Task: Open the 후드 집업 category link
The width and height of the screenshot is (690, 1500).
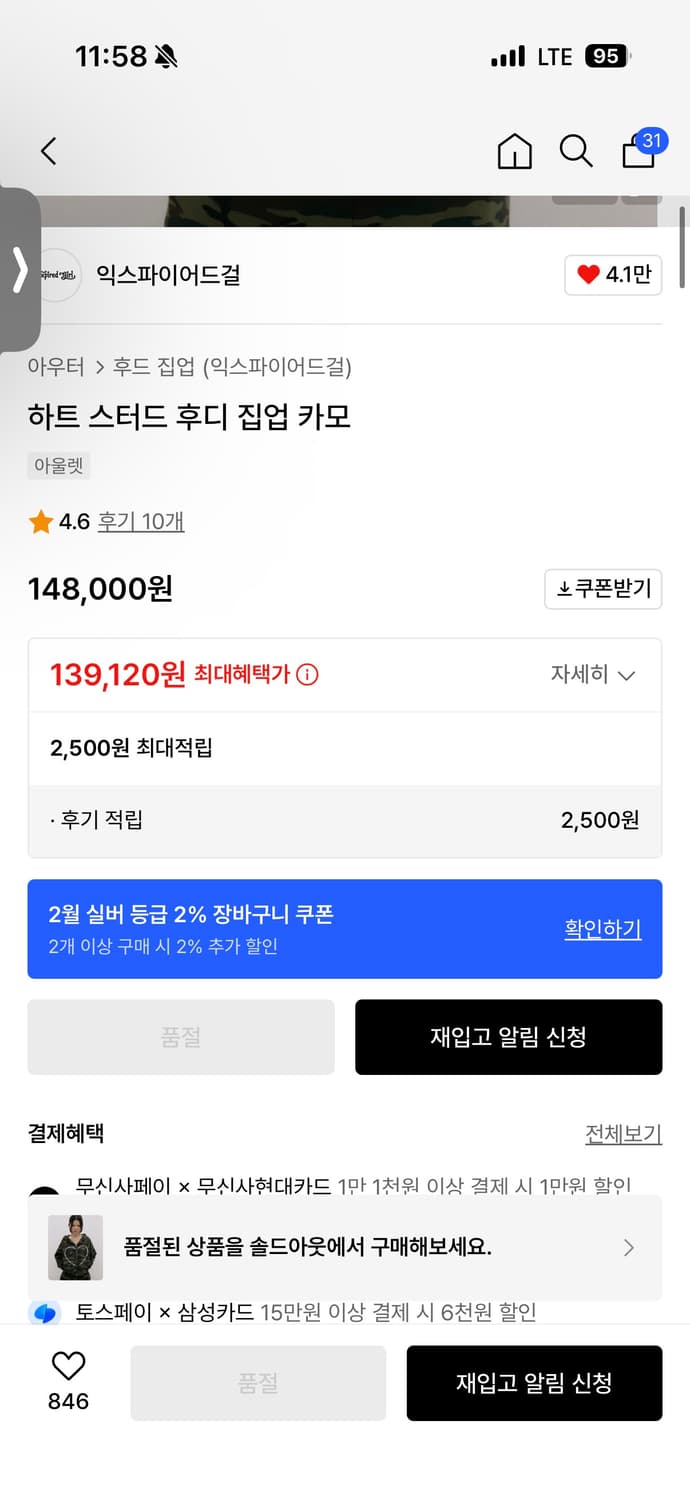Action: pyautogui.click(x=144, y=368)
